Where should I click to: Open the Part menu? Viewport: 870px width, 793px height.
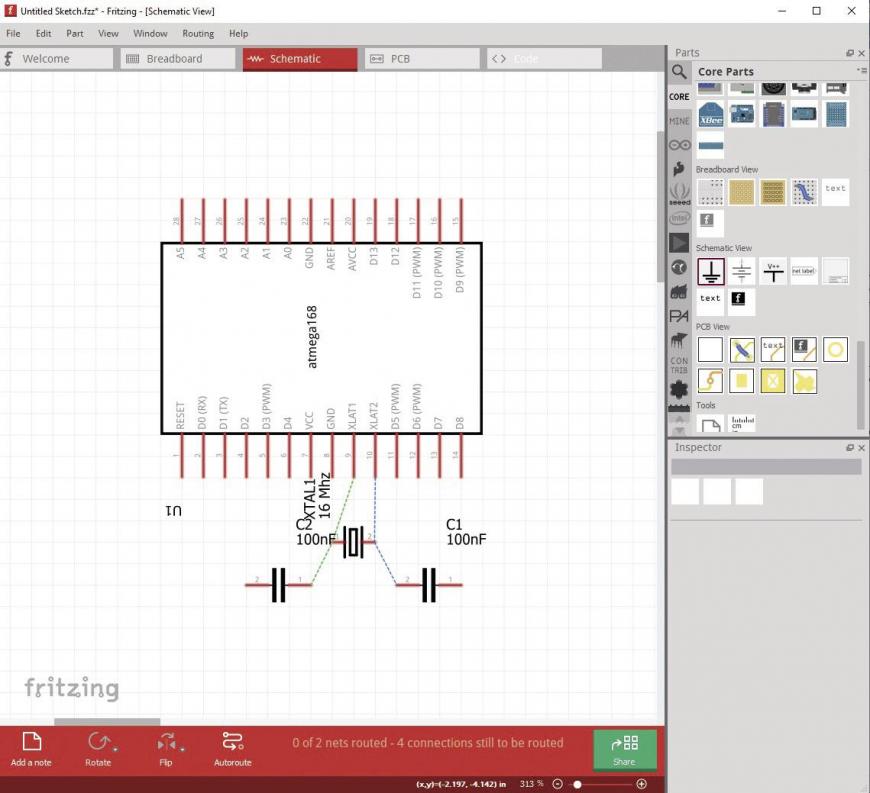click(75, 33)
